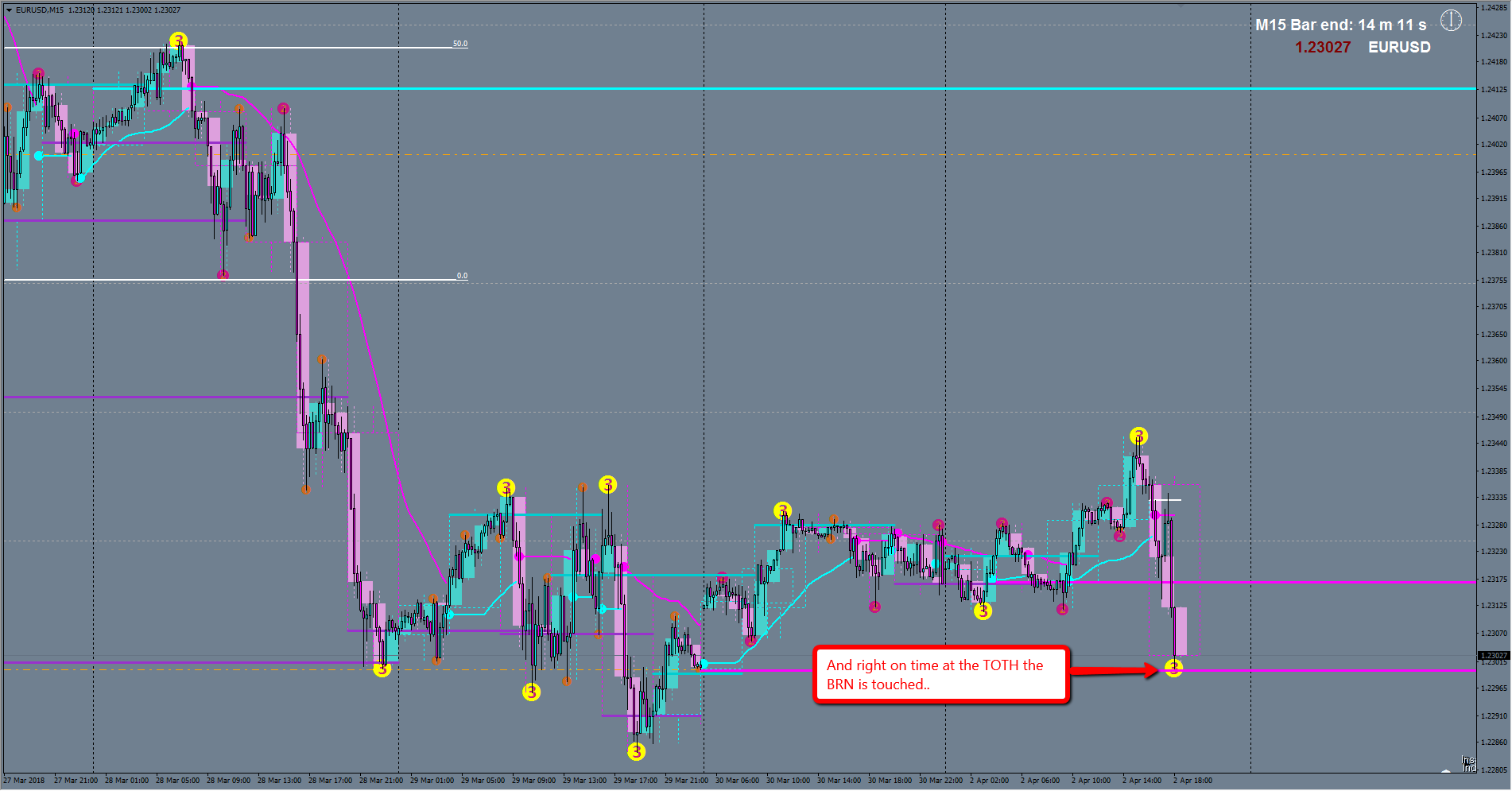Select the 50.0 Fibonacci level label
The height and width of the screenshot is (791, 1512).
pos(460,44)
